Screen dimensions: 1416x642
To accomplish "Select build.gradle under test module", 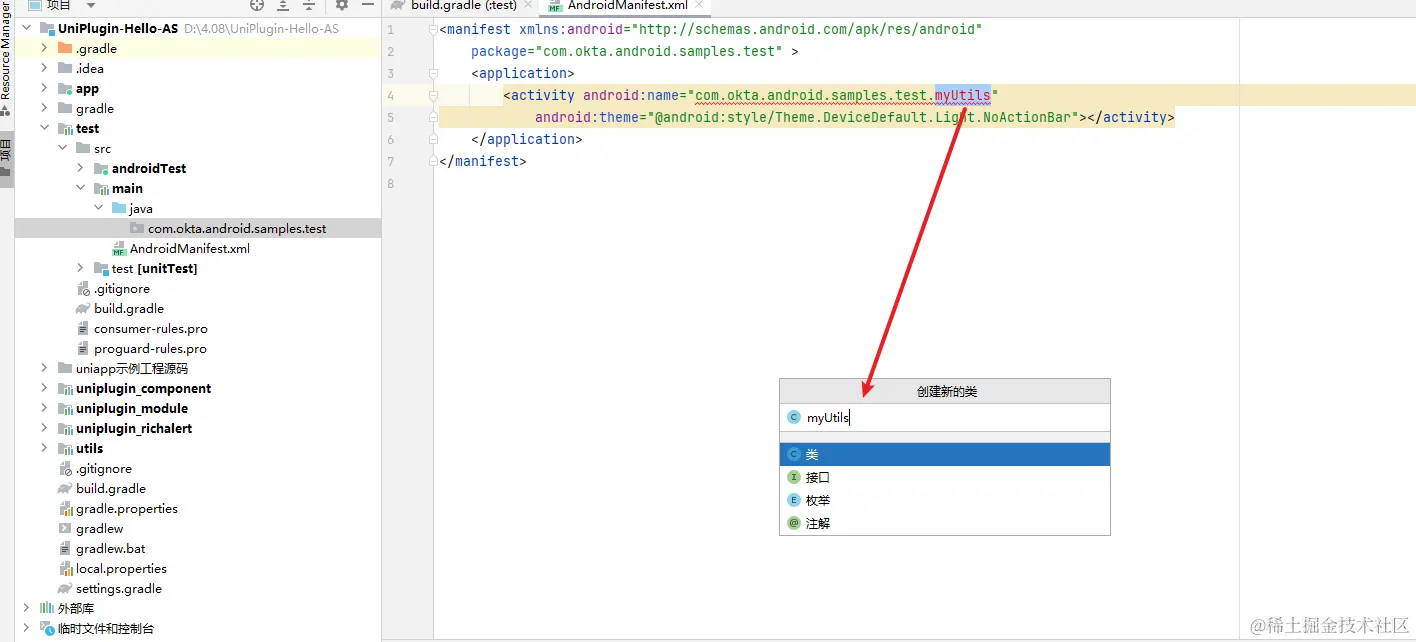I will [x=129, y=308].
